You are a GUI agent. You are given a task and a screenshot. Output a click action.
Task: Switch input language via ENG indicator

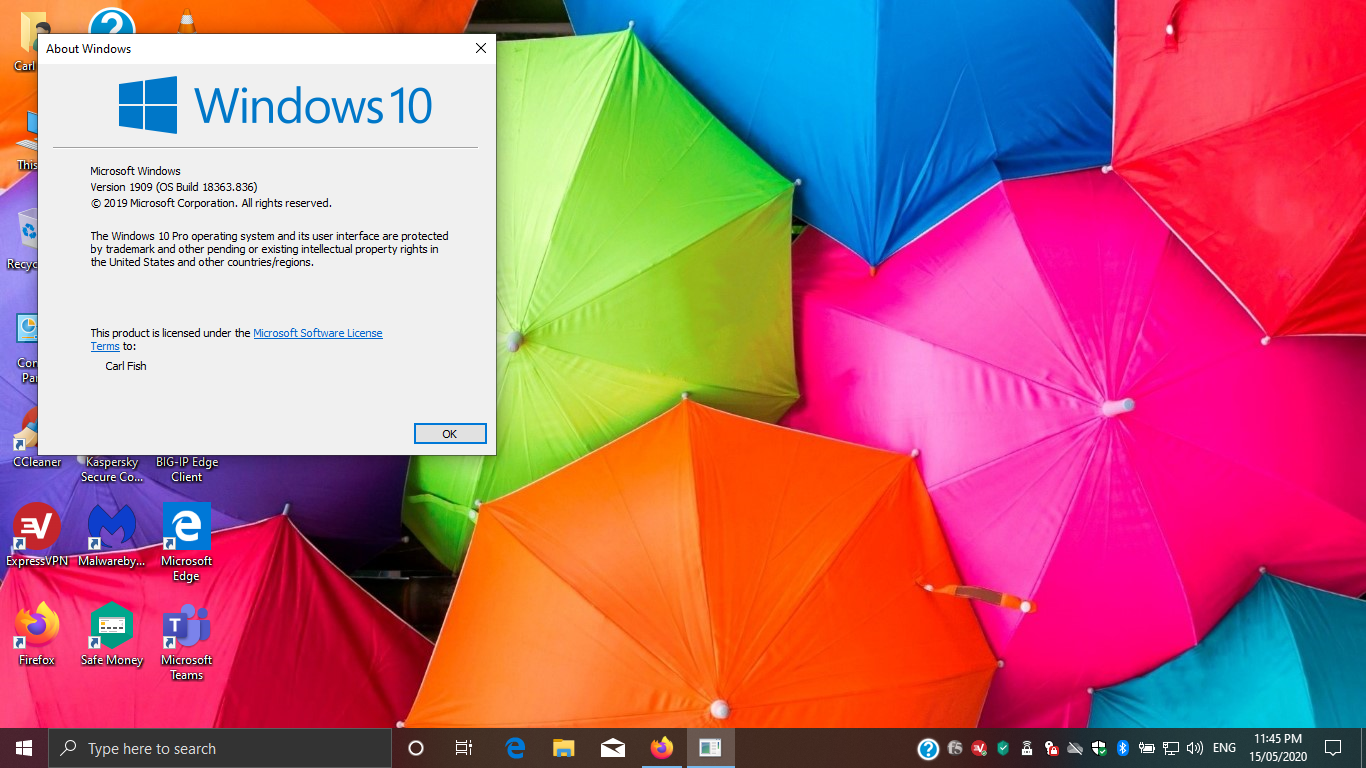click(x=1224, y=748)
